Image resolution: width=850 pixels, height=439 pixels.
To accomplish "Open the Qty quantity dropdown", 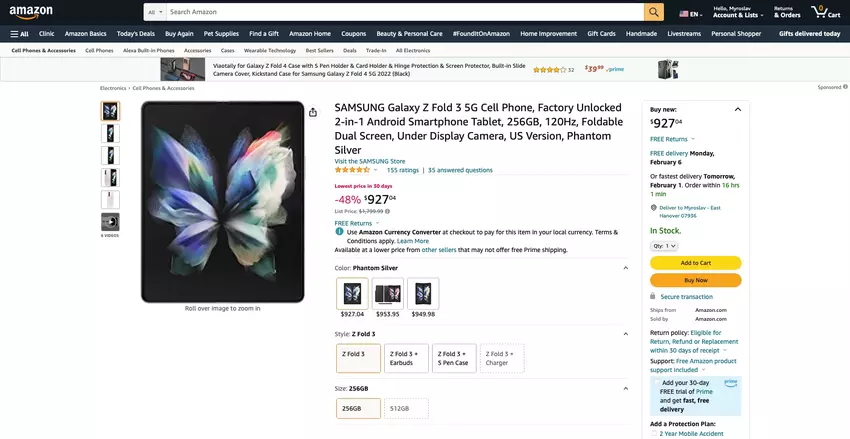I will click(x=664, y=245).
